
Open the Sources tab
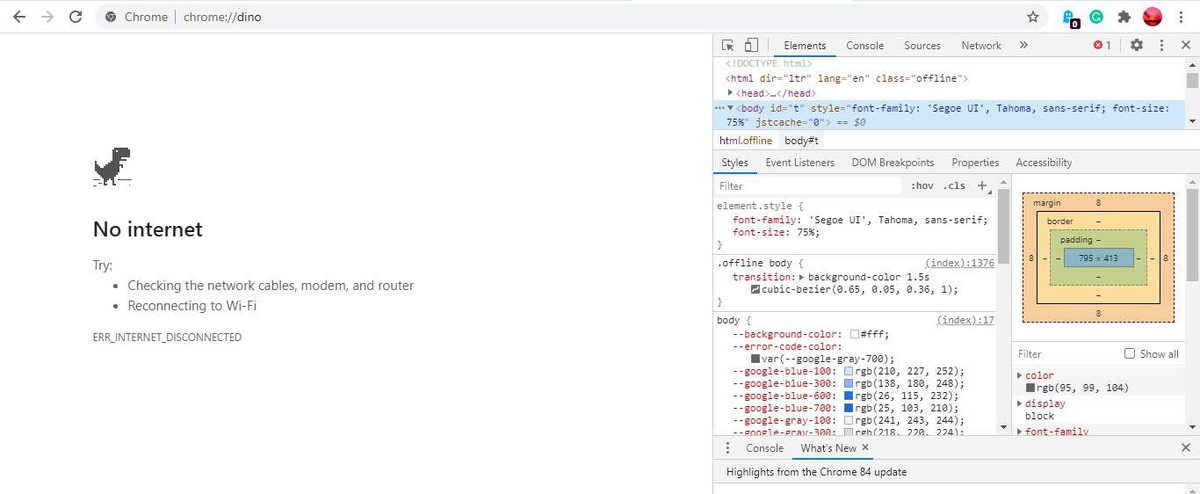(922, 45)
